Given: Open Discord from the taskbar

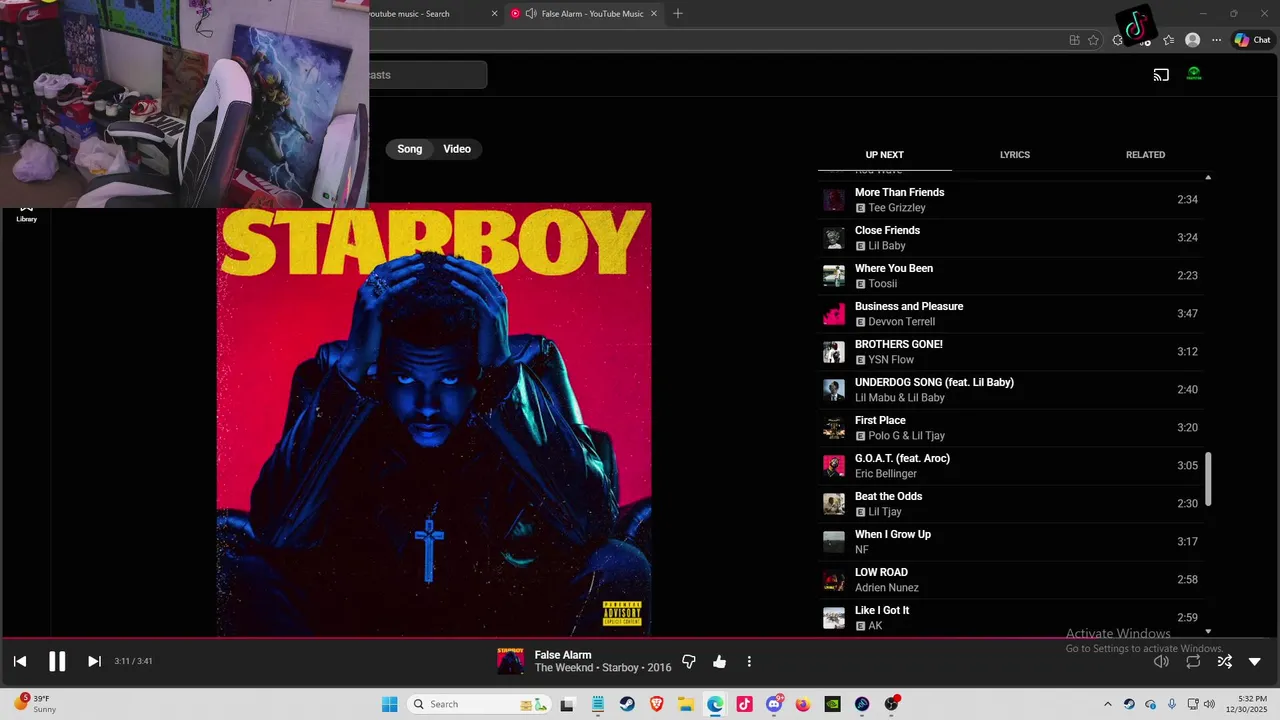Looking at the screenshot, I should click(774, 704).
